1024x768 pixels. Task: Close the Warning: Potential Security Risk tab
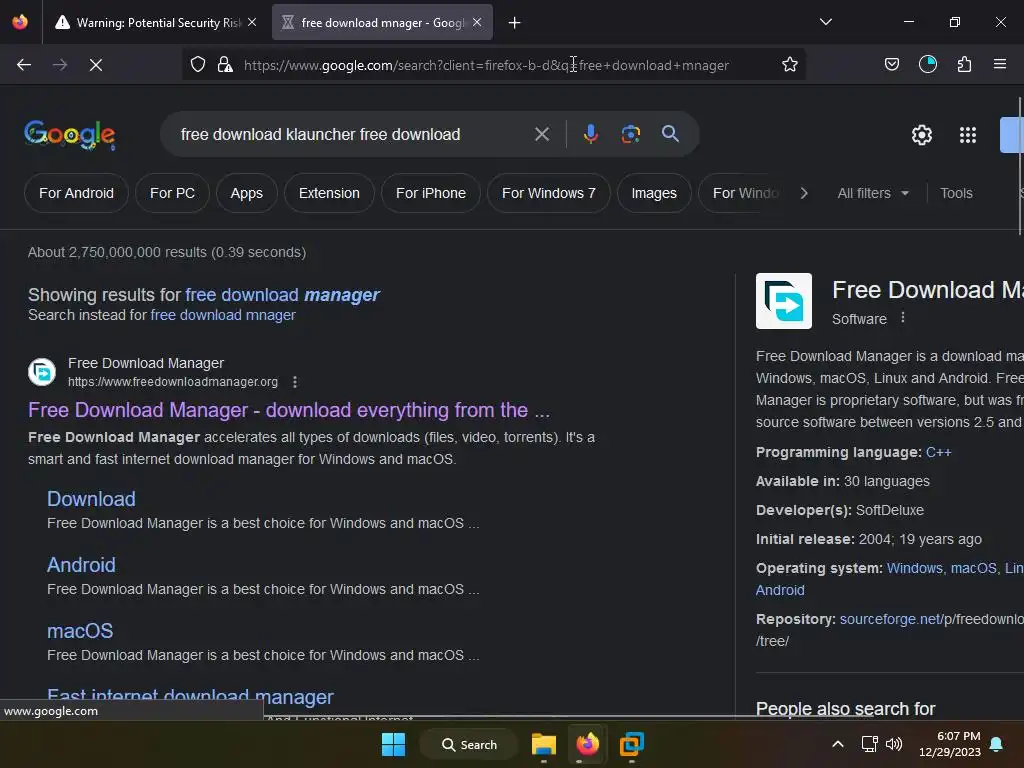pyautogui.click(x=252, y=22)
